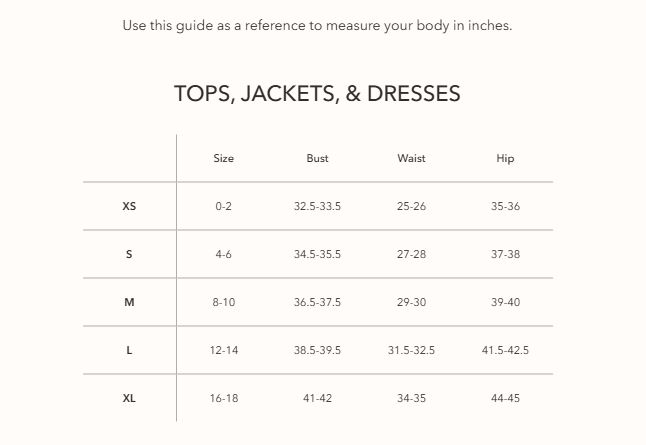Click the 12-14 size cell
The image size is (646, 445).
tap(223, 350)
